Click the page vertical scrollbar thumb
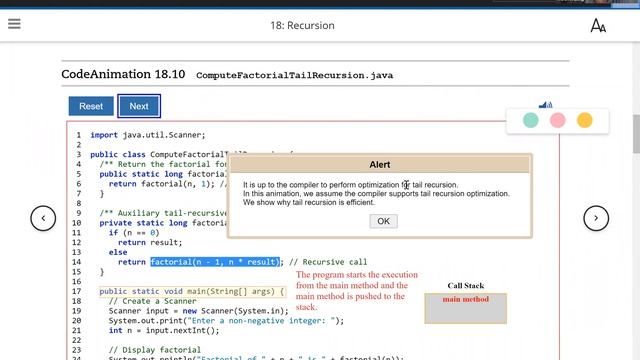640x360 pixels. (636, 133)
